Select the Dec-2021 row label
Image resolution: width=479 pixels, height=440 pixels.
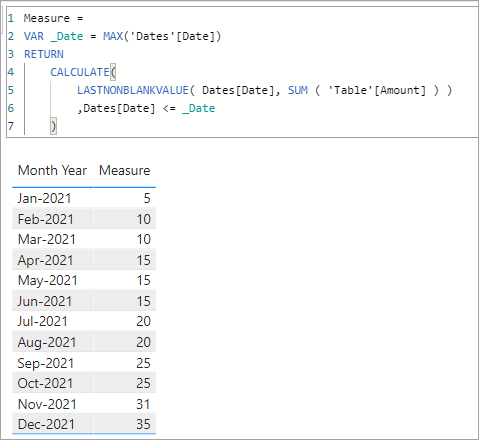[46, 424]
